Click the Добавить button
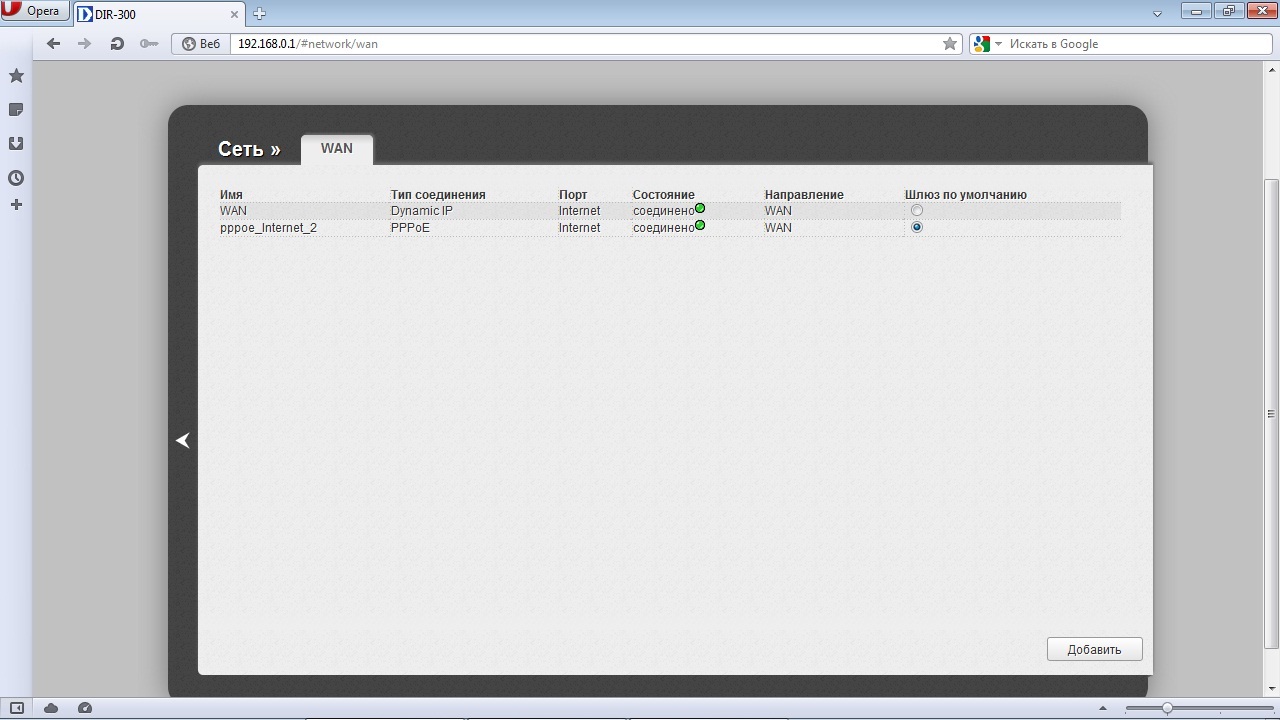 [1094, 649]
